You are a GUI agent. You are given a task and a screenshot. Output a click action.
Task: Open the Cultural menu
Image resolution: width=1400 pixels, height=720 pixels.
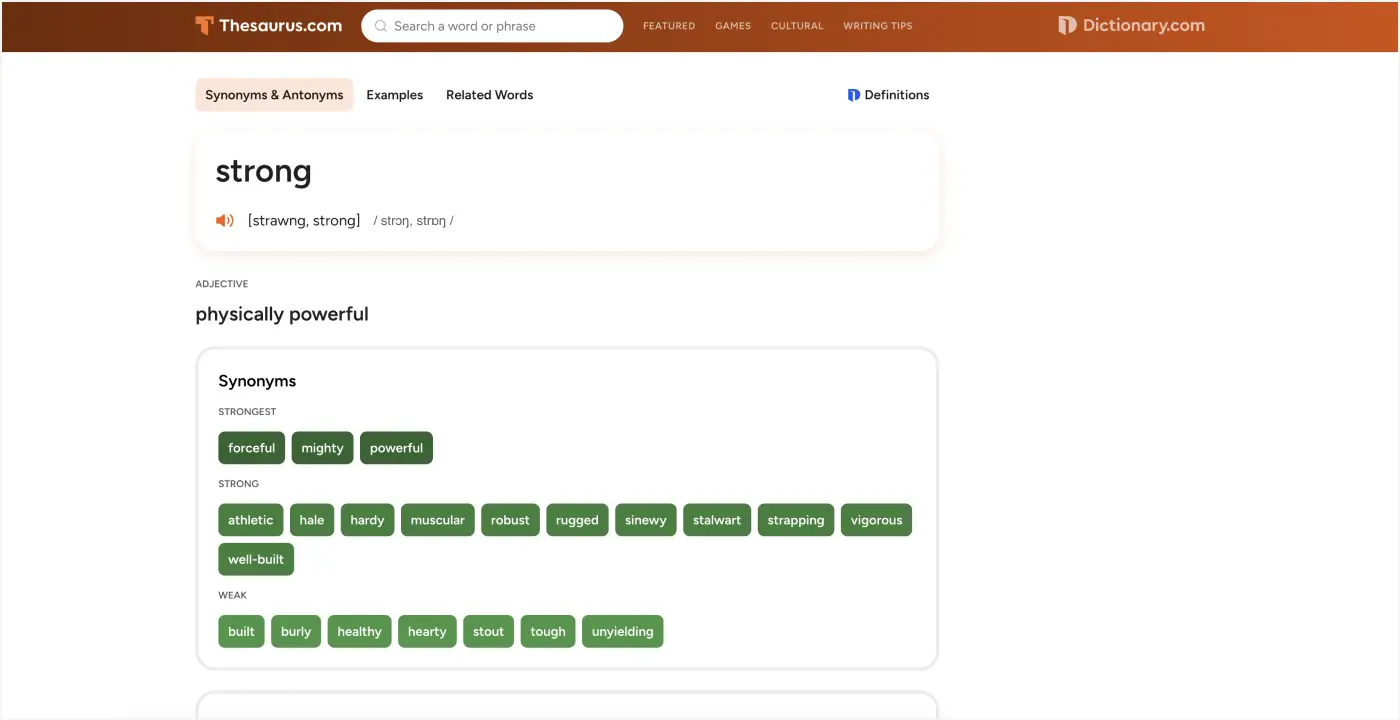[796, 26]
